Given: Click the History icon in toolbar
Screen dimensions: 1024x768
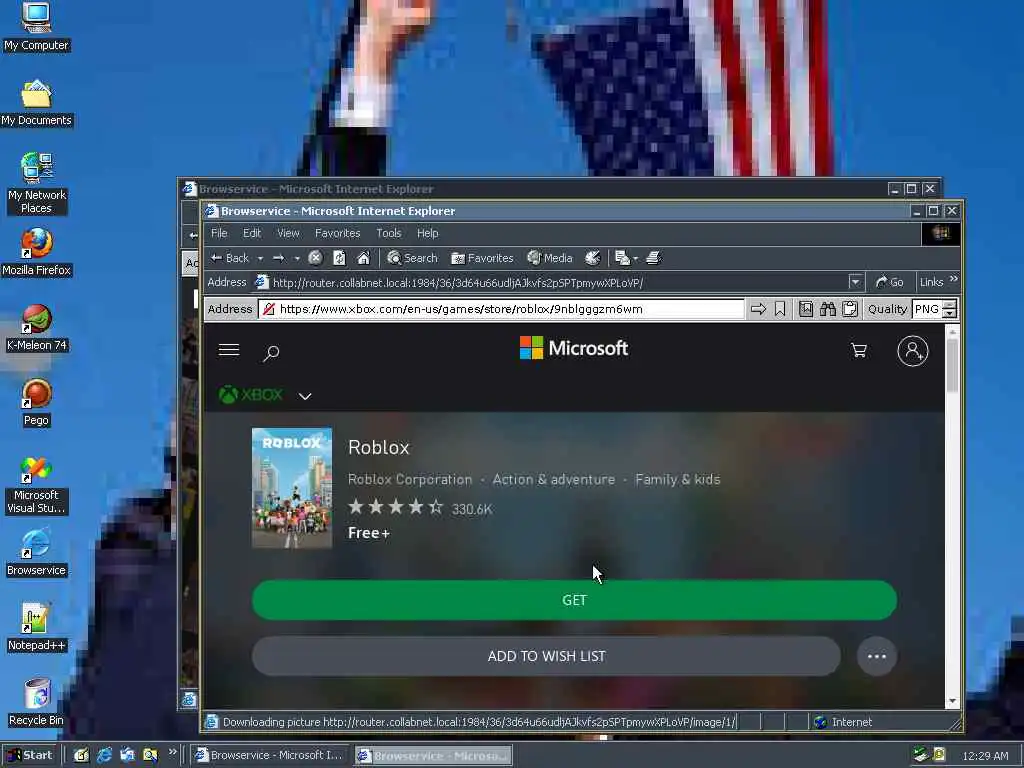Looking at the screenshot, I should point(592,258).
